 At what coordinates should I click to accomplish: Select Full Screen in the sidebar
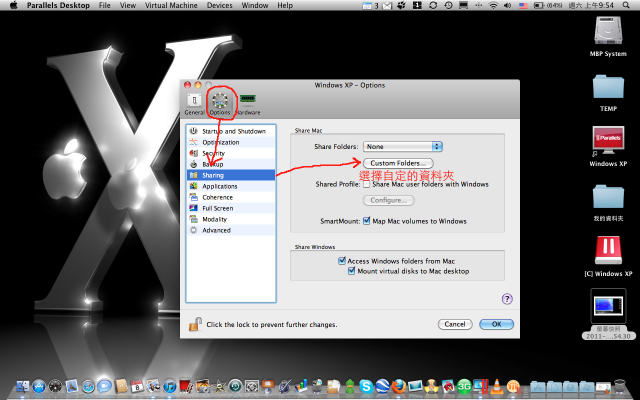click(231, 208)
